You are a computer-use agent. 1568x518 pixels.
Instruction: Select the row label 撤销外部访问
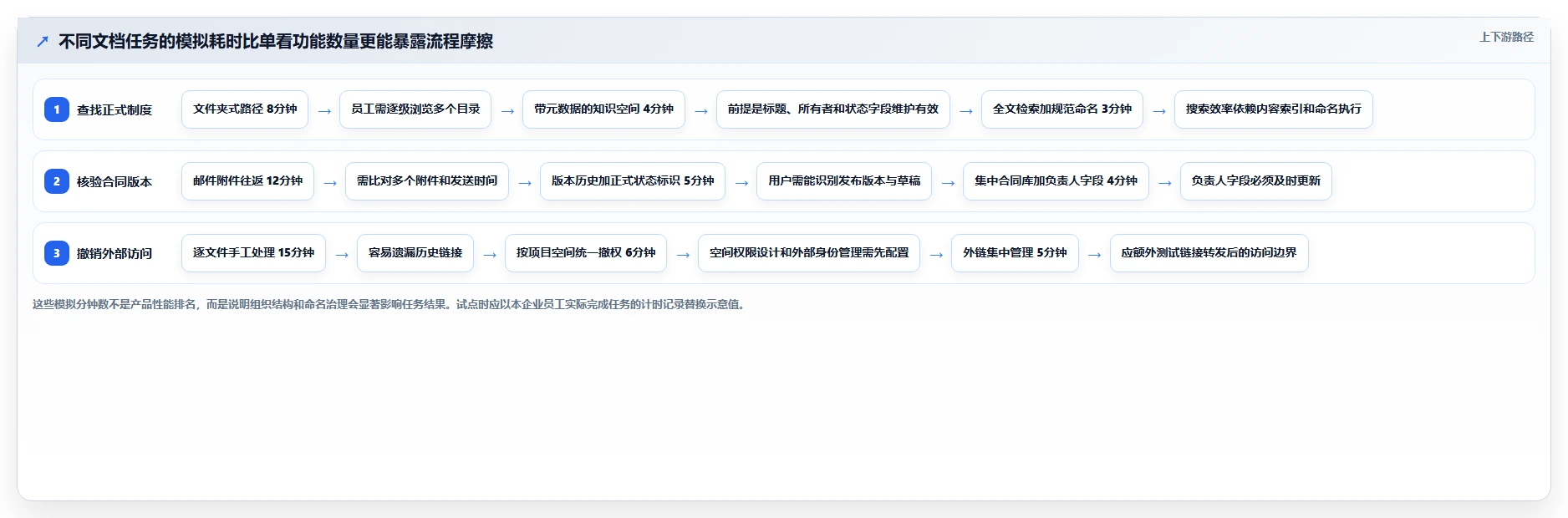115,253
